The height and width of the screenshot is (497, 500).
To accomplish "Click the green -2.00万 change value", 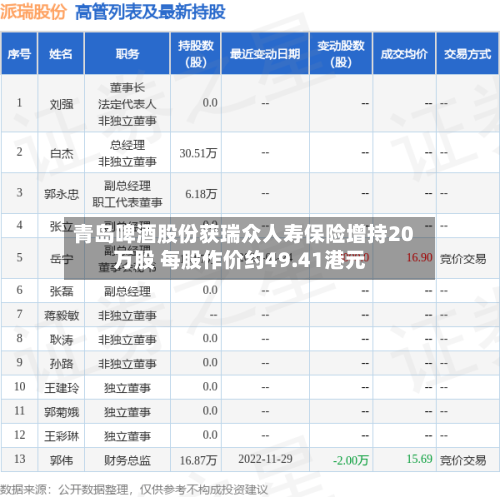I will pyautogui.click(x=351, y=460).
